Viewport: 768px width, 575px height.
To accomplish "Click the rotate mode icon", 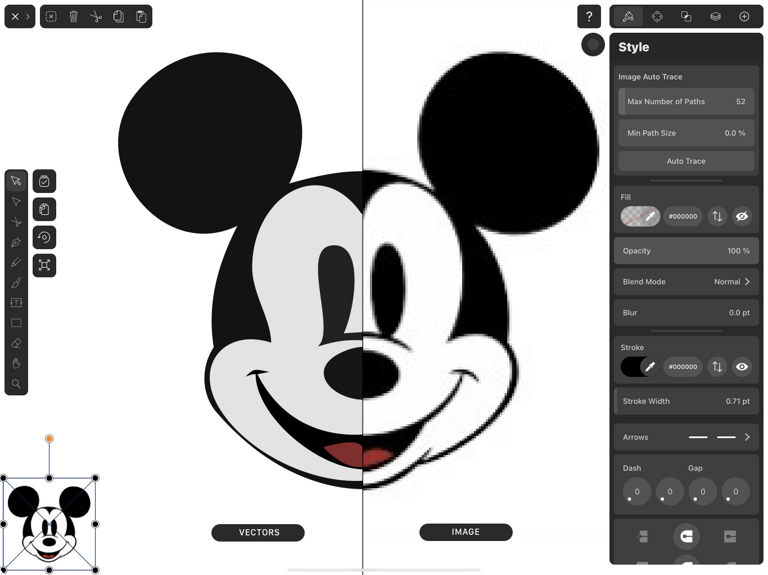I will [x=44, y=238].
